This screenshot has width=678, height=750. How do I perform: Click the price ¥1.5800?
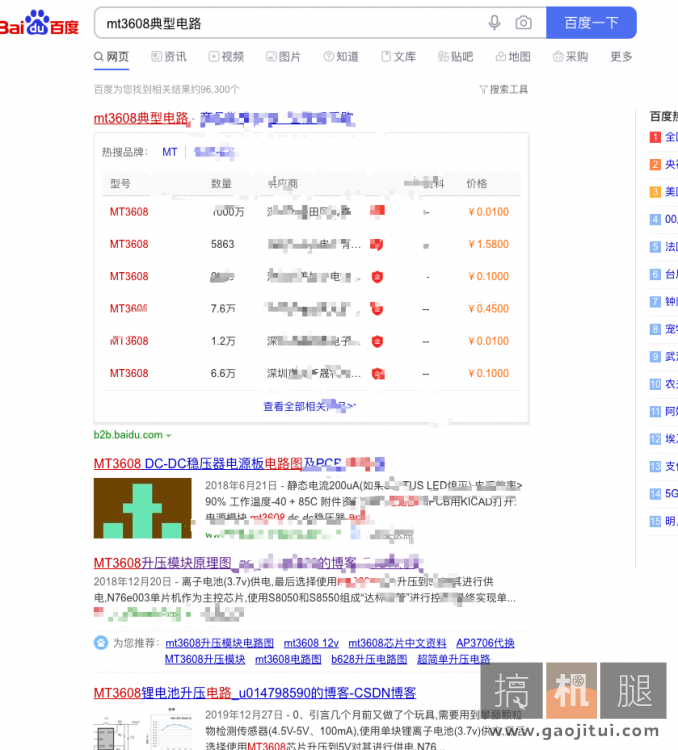tap(488, 244)
